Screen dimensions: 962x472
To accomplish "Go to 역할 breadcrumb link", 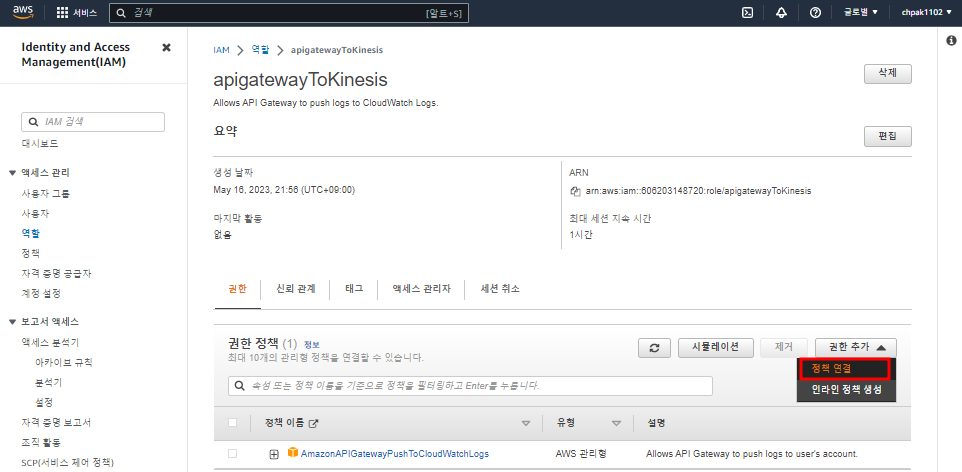I will 260,50.
